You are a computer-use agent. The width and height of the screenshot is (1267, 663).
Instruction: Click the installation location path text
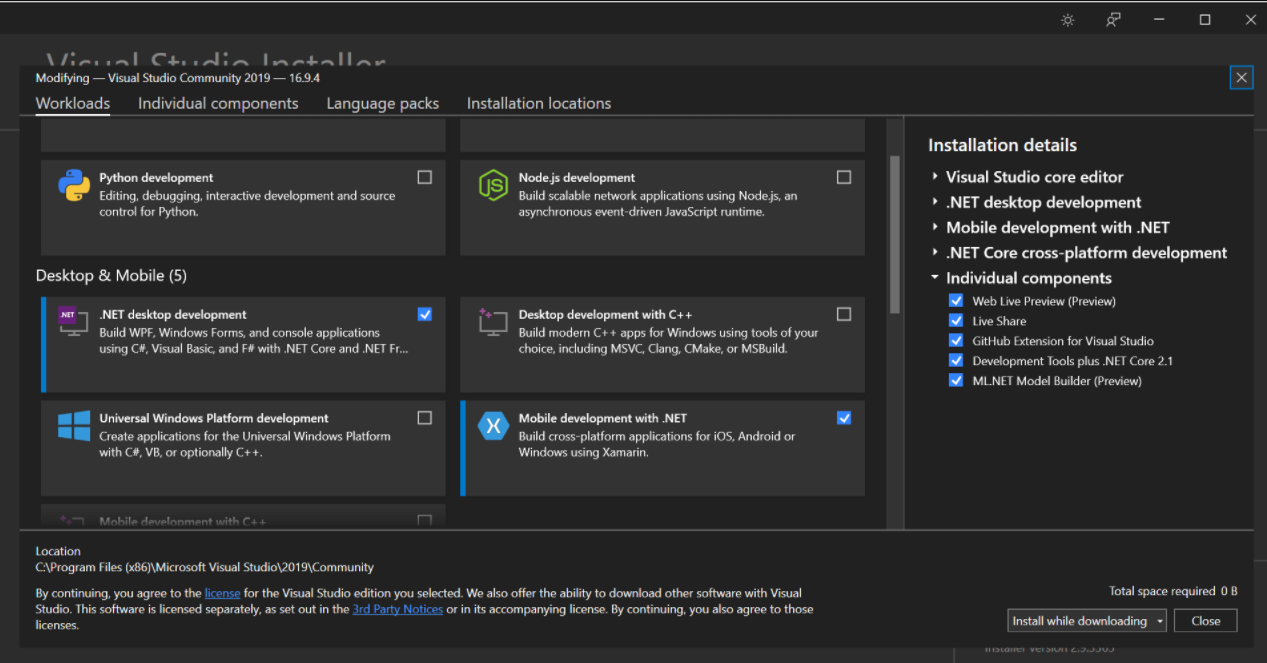click(x=205, y=567)
